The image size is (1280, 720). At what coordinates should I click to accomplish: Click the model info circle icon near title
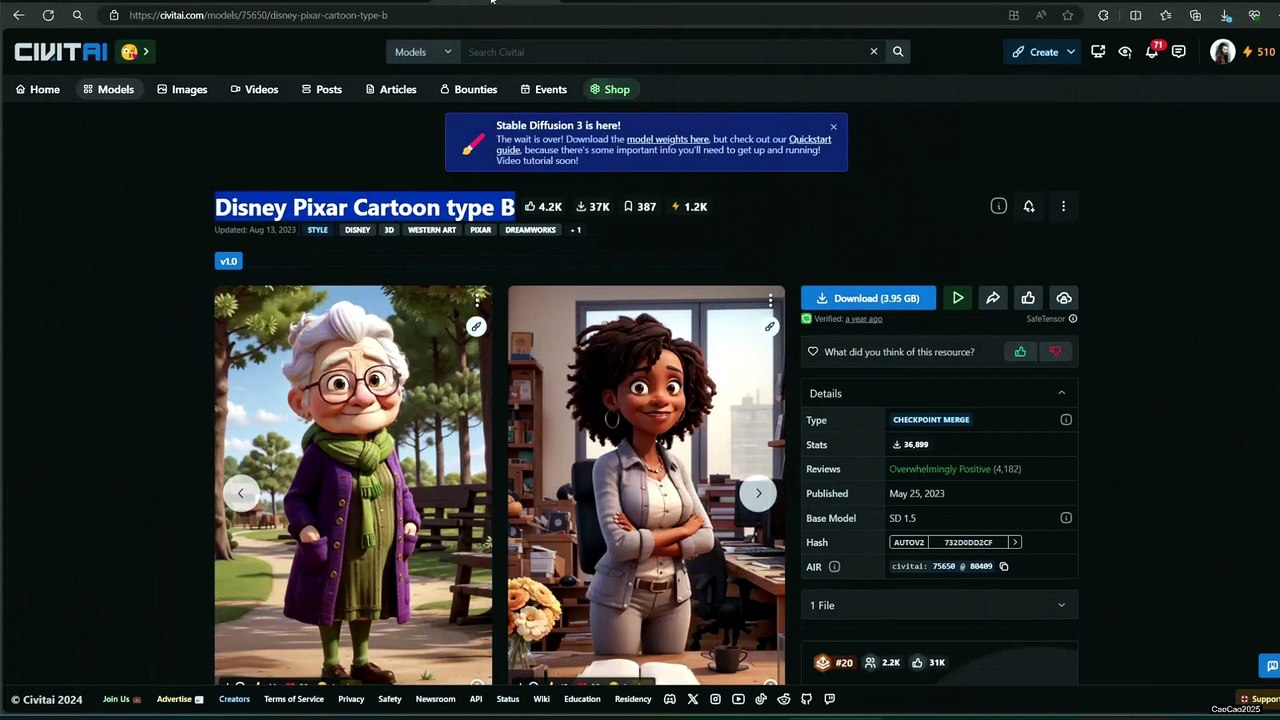[998, 206]
